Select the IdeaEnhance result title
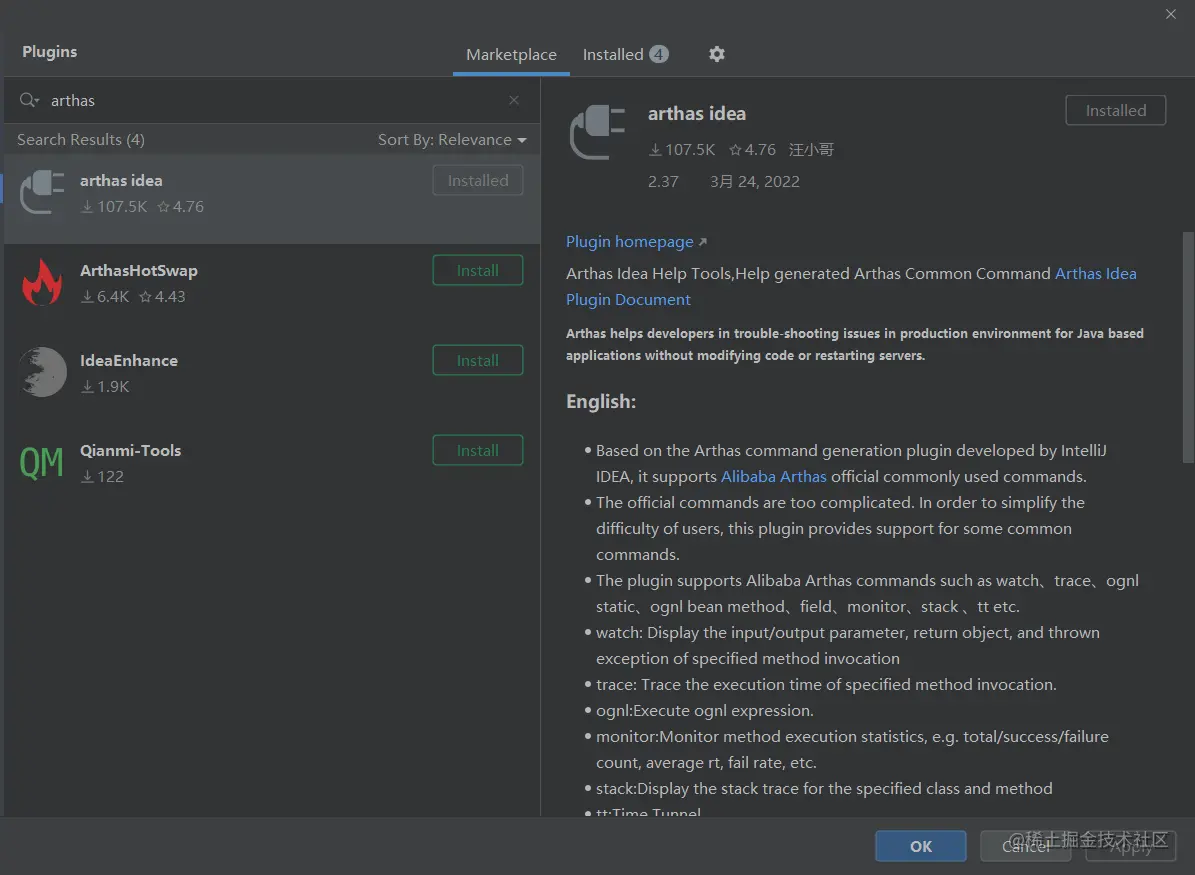 (129, 361)
